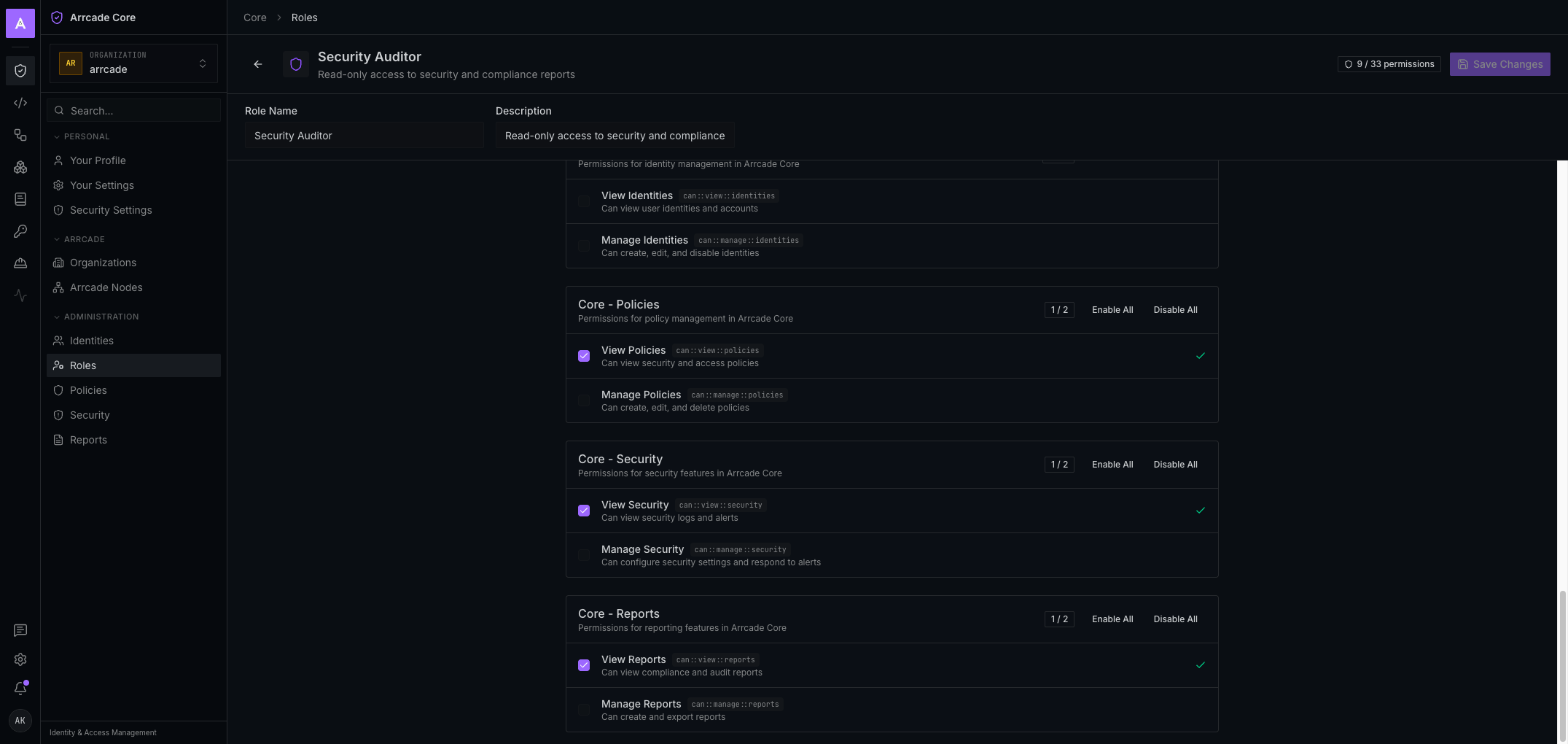Enable the Manage Identities checkbox
Screen dimensions: 1568x744
(x=584, y=246)
